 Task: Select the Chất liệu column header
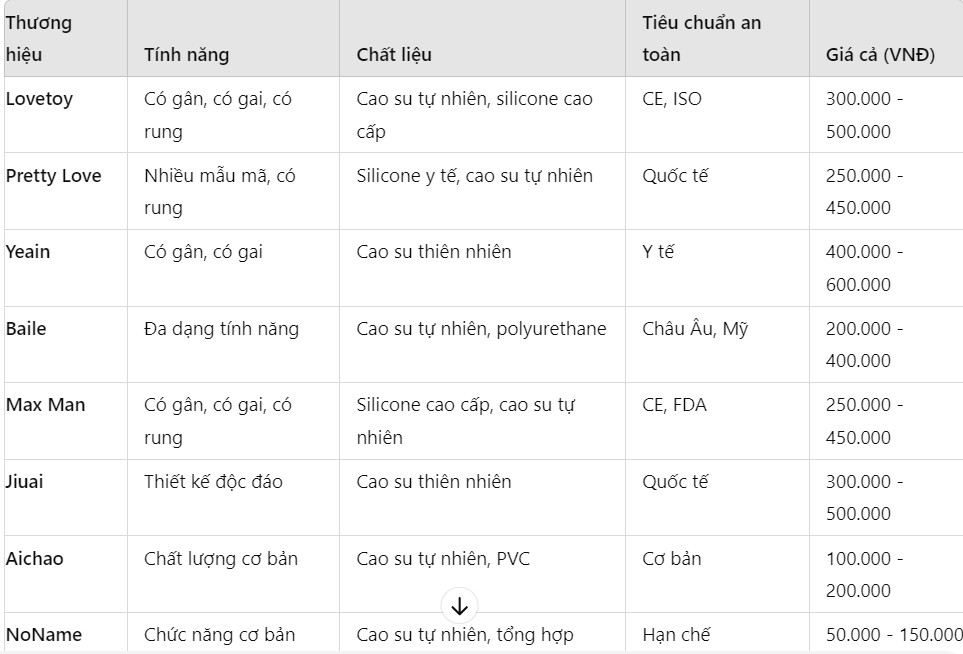(x=394, y=55)
